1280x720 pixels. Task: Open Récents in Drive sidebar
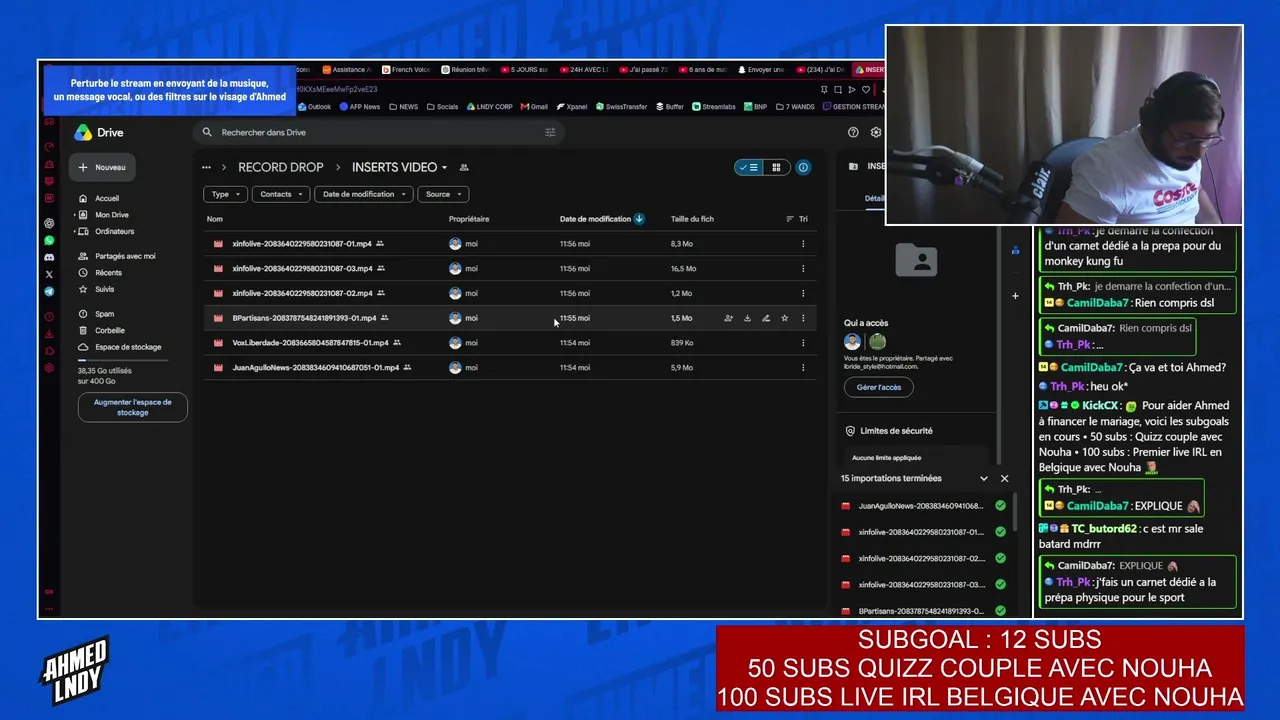(108, 273)
